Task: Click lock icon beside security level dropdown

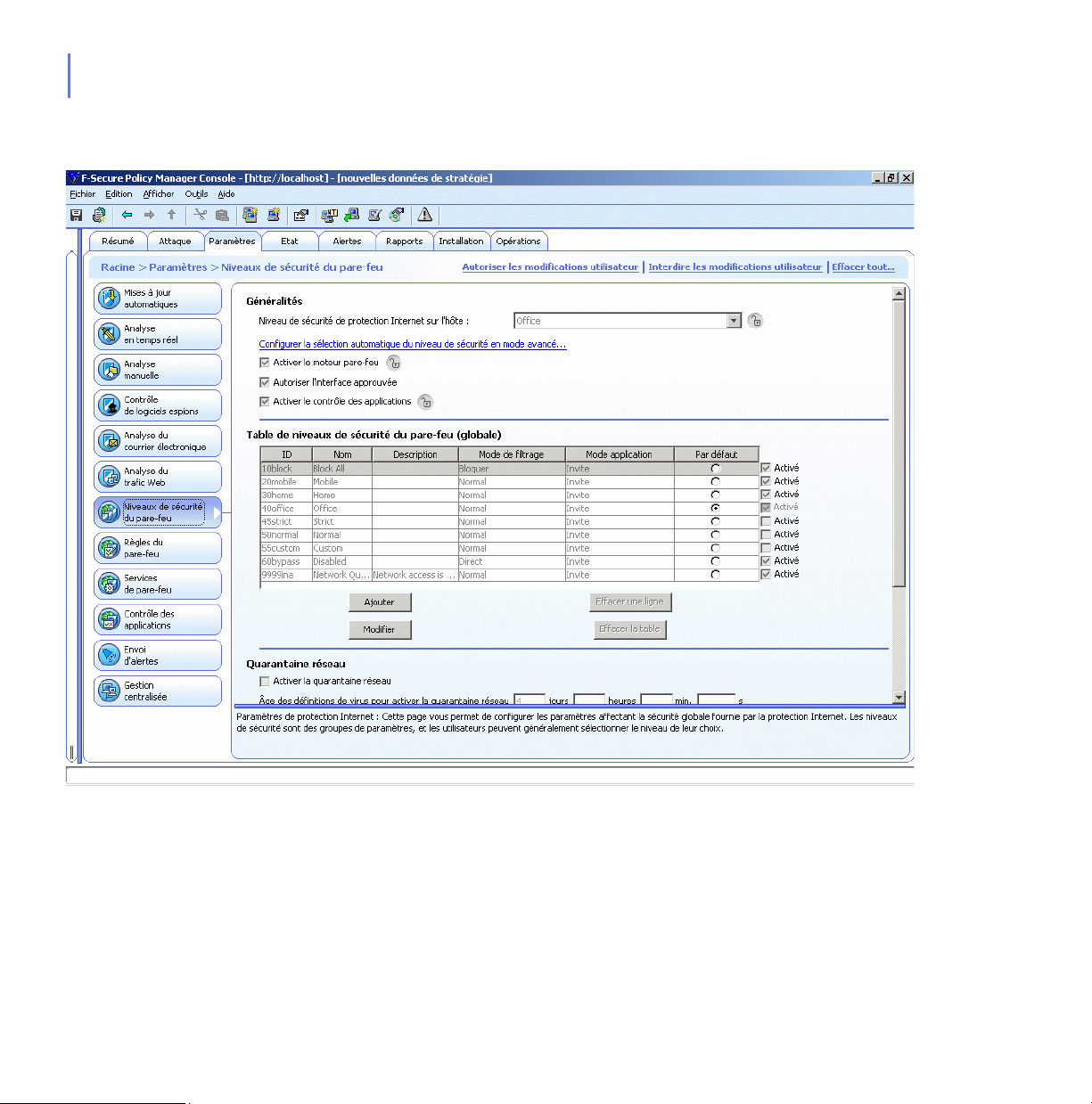Action: coord(755,321)
